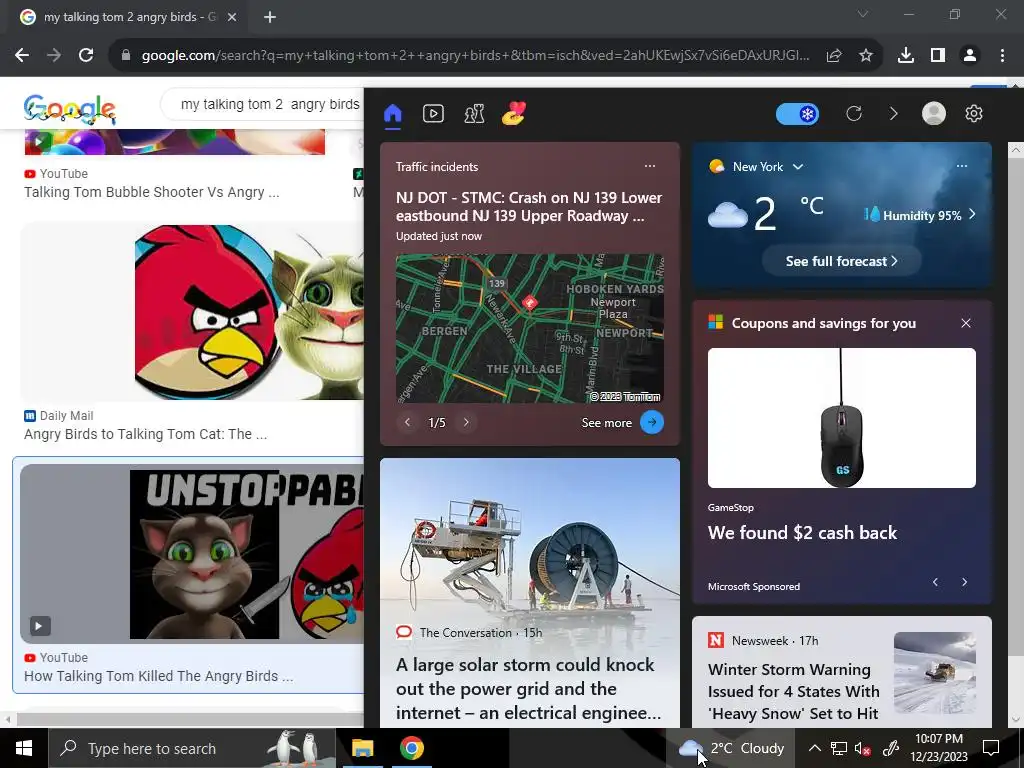
Task: Open Chrome downloads
Action: coord(906,56)
